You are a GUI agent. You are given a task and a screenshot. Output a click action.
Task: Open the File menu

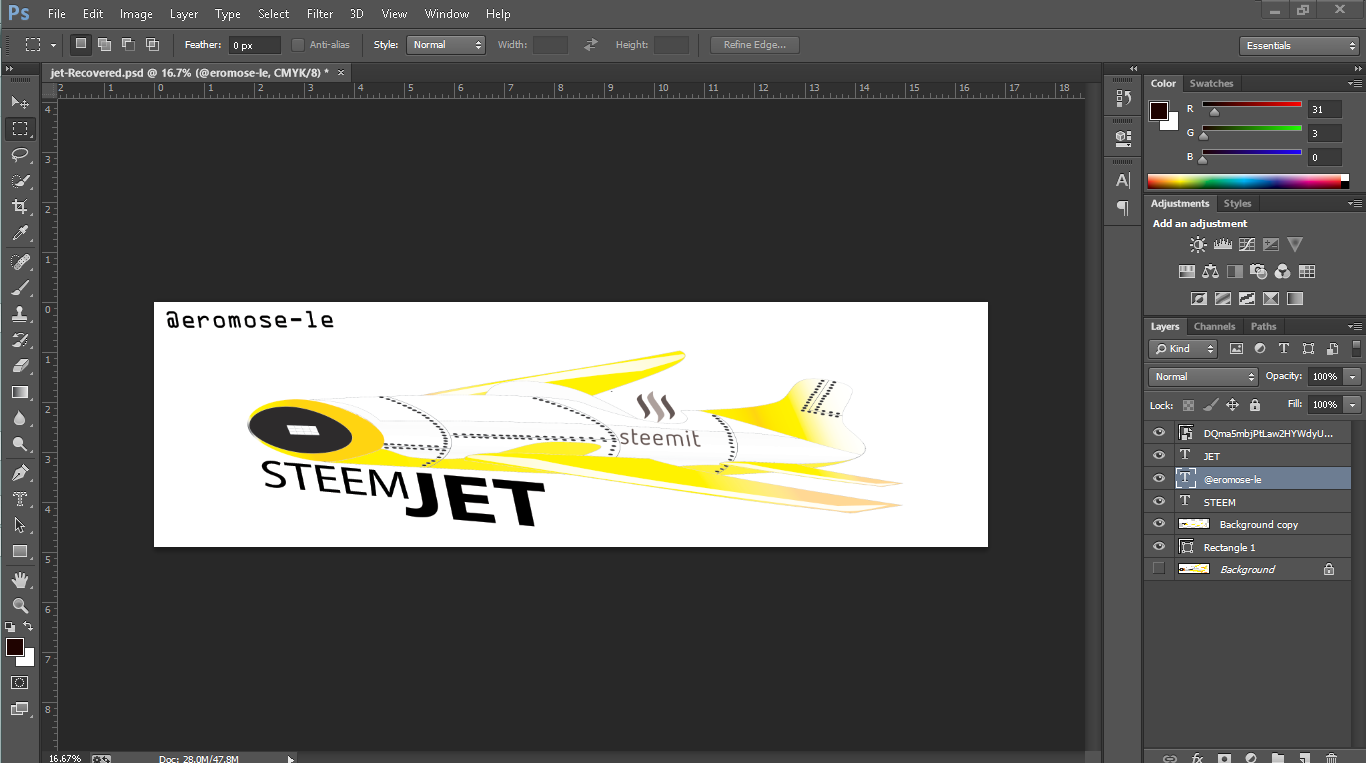point(56,14)
